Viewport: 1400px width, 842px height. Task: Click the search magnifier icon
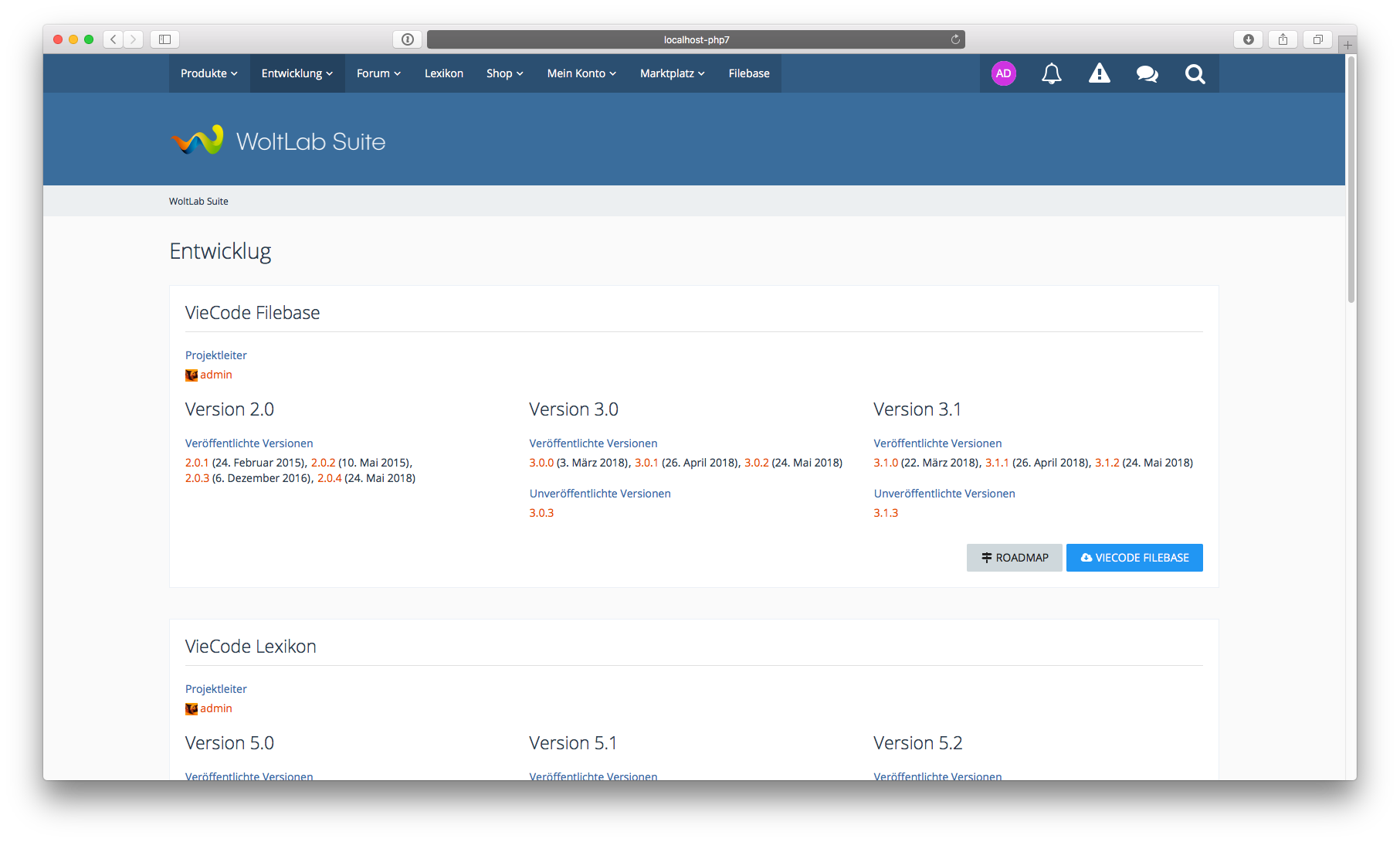(1195, 74)
